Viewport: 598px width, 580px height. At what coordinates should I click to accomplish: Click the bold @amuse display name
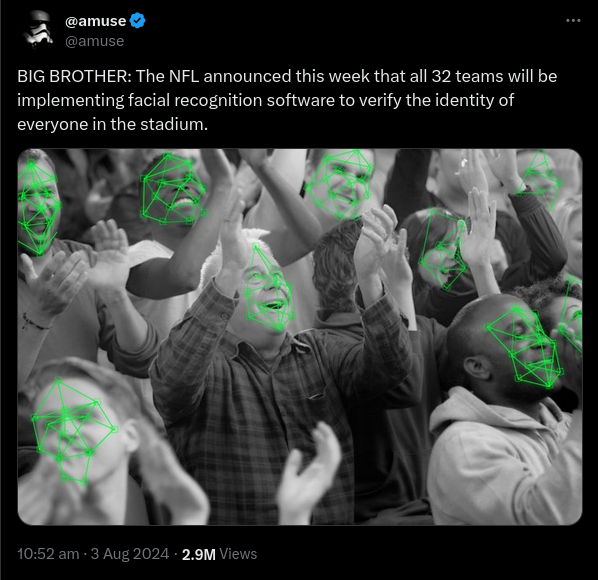point(95,21)
